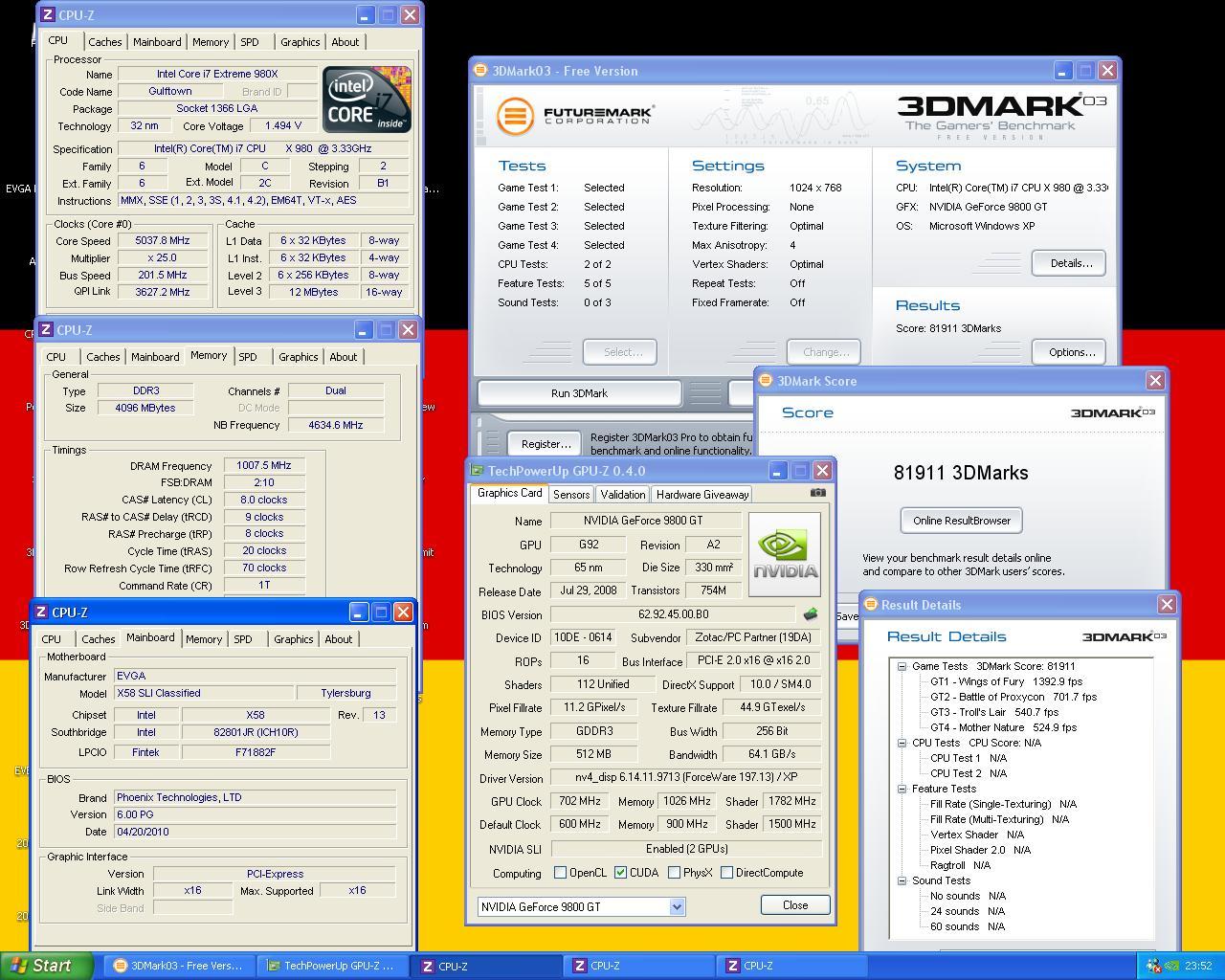The image size is (1225, 980).
Task: Click the 3DMark Score window title icon
Action: (766, 381)
